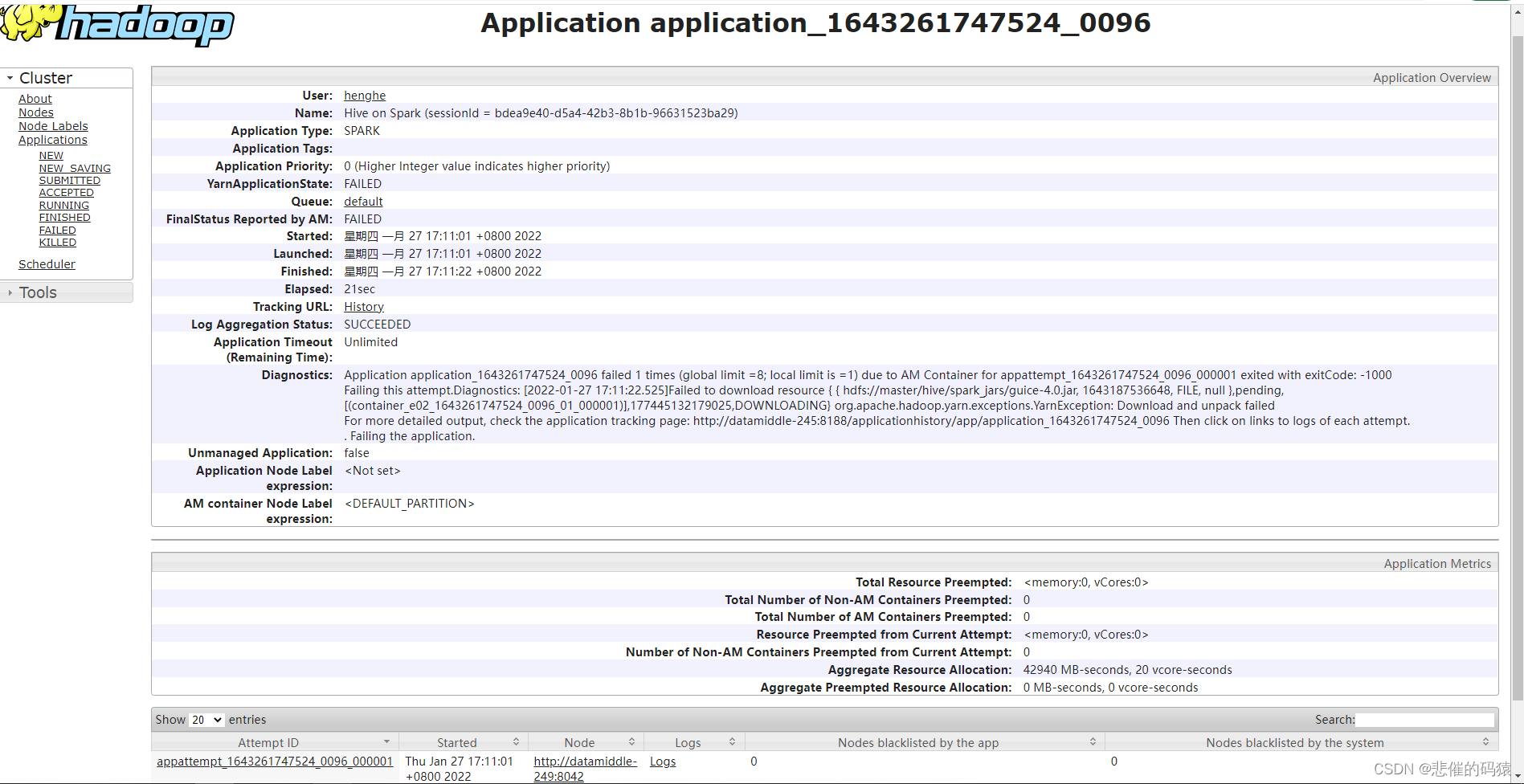
Task: Select the YarnApplicationState FAILED value
Action: pyautogui.click(x=363, y=184)
